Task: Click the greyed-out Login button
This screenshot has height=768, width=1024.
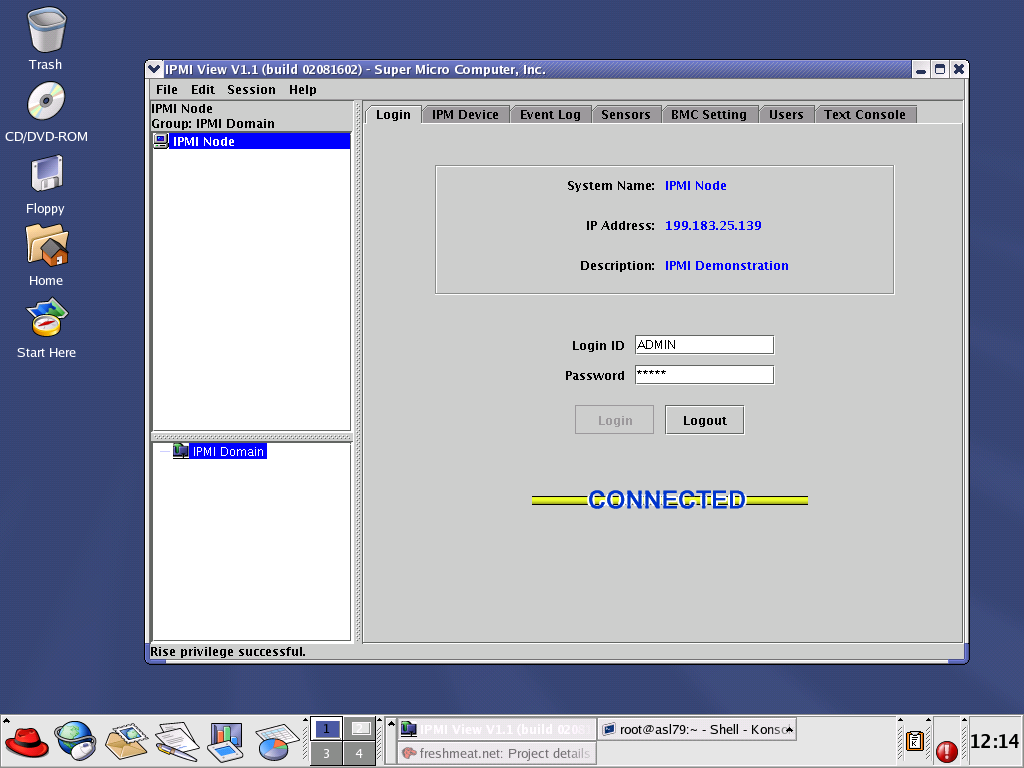Action: pos(615,420)
